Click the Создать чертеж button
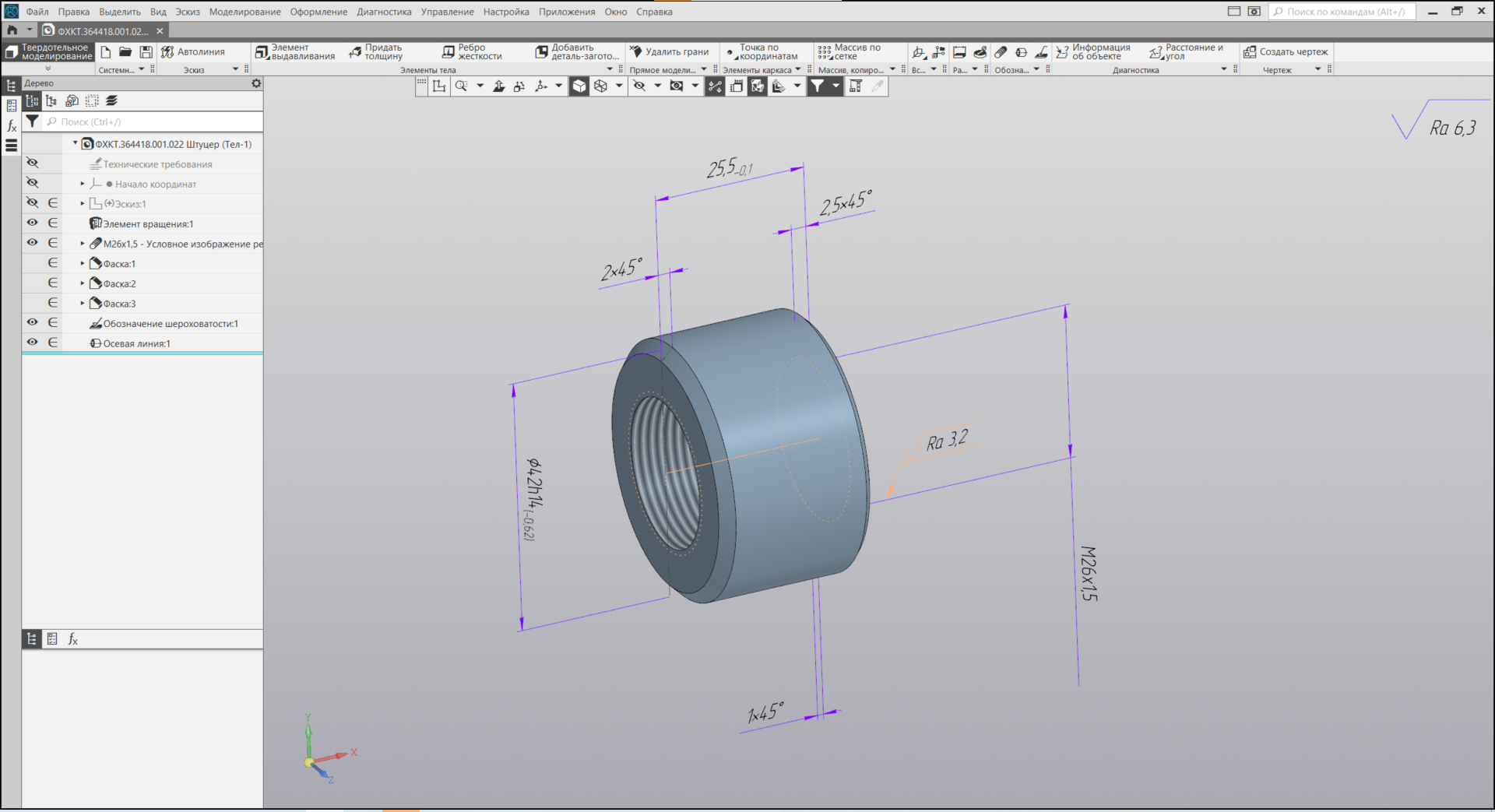 pyautogui.click(x=1286, y=52)
